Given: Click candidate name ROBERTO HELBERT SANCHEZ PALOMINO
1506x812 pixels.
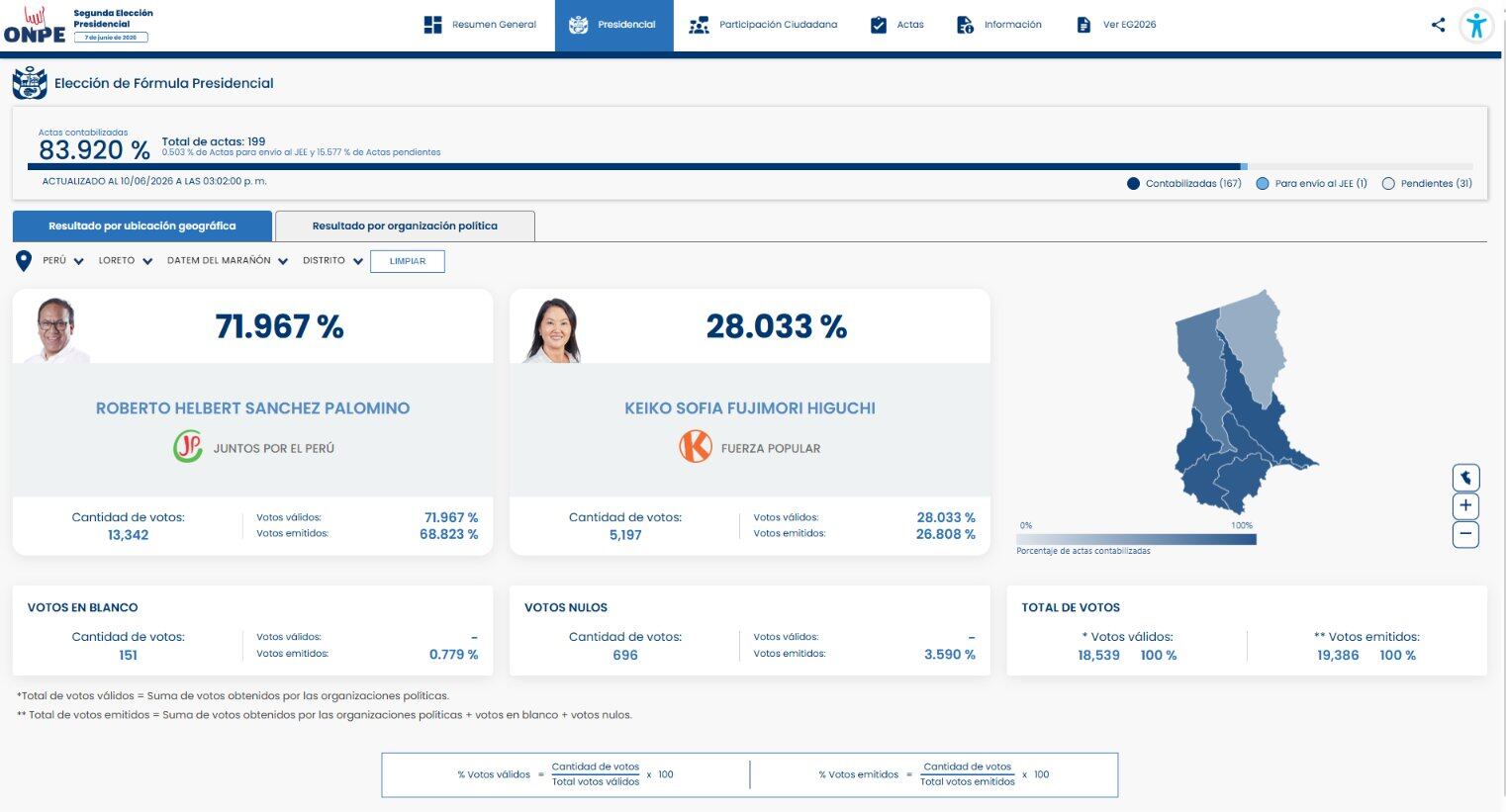Looking at the screenshot, I should (x=252, y=407).
